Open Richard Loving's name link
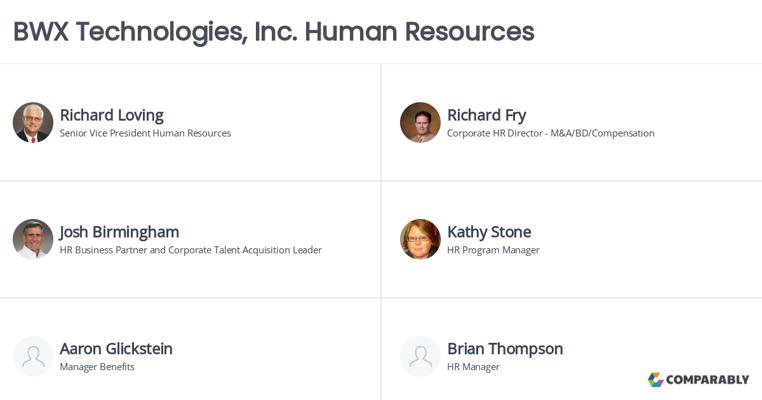 point(111,115)
